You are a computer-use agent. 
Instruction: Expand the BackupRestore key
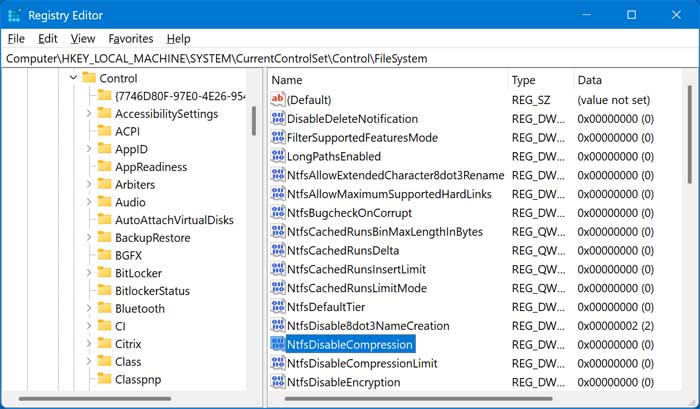point(89,237)
